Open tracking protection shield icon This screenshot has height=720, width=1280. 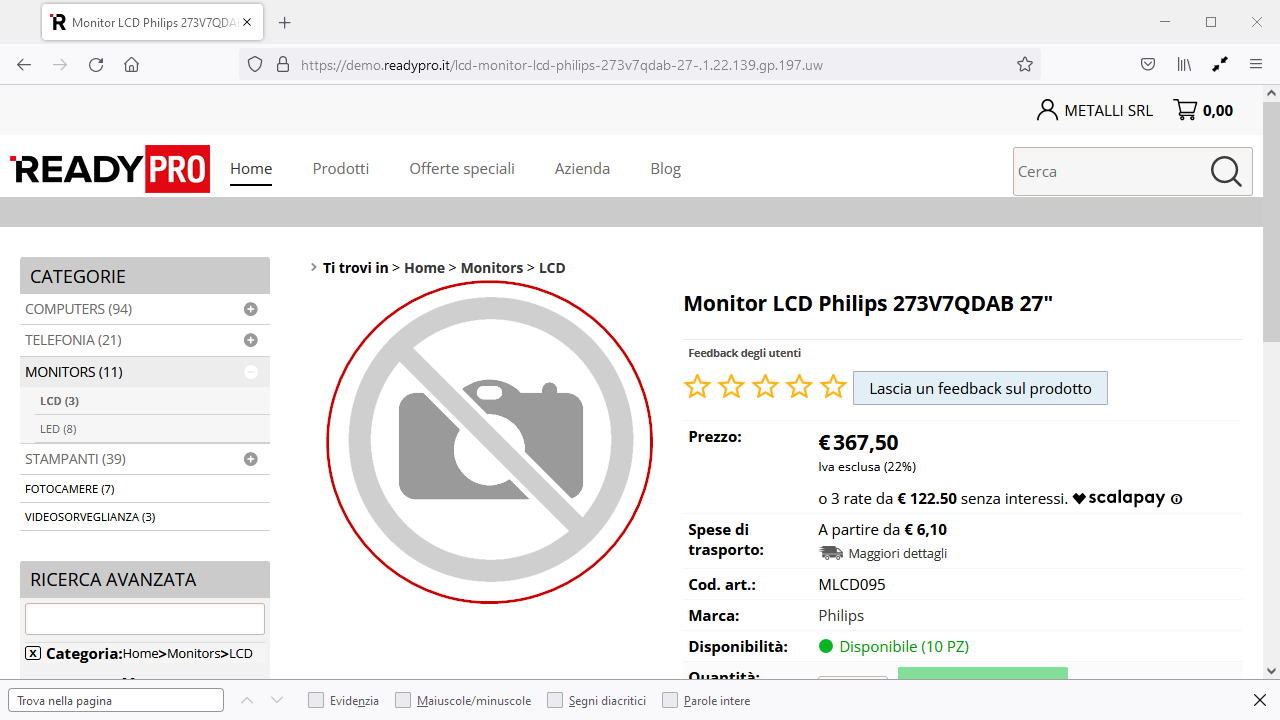255,64
